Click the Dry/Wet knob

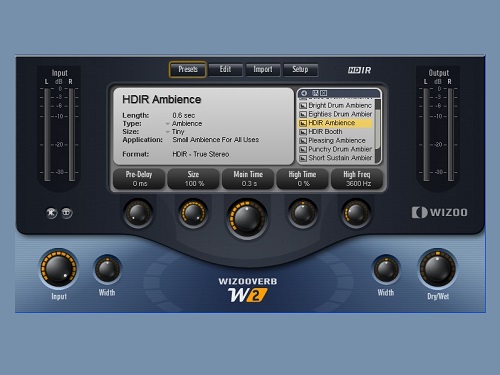pyautogui.click(x=438, y=269)
